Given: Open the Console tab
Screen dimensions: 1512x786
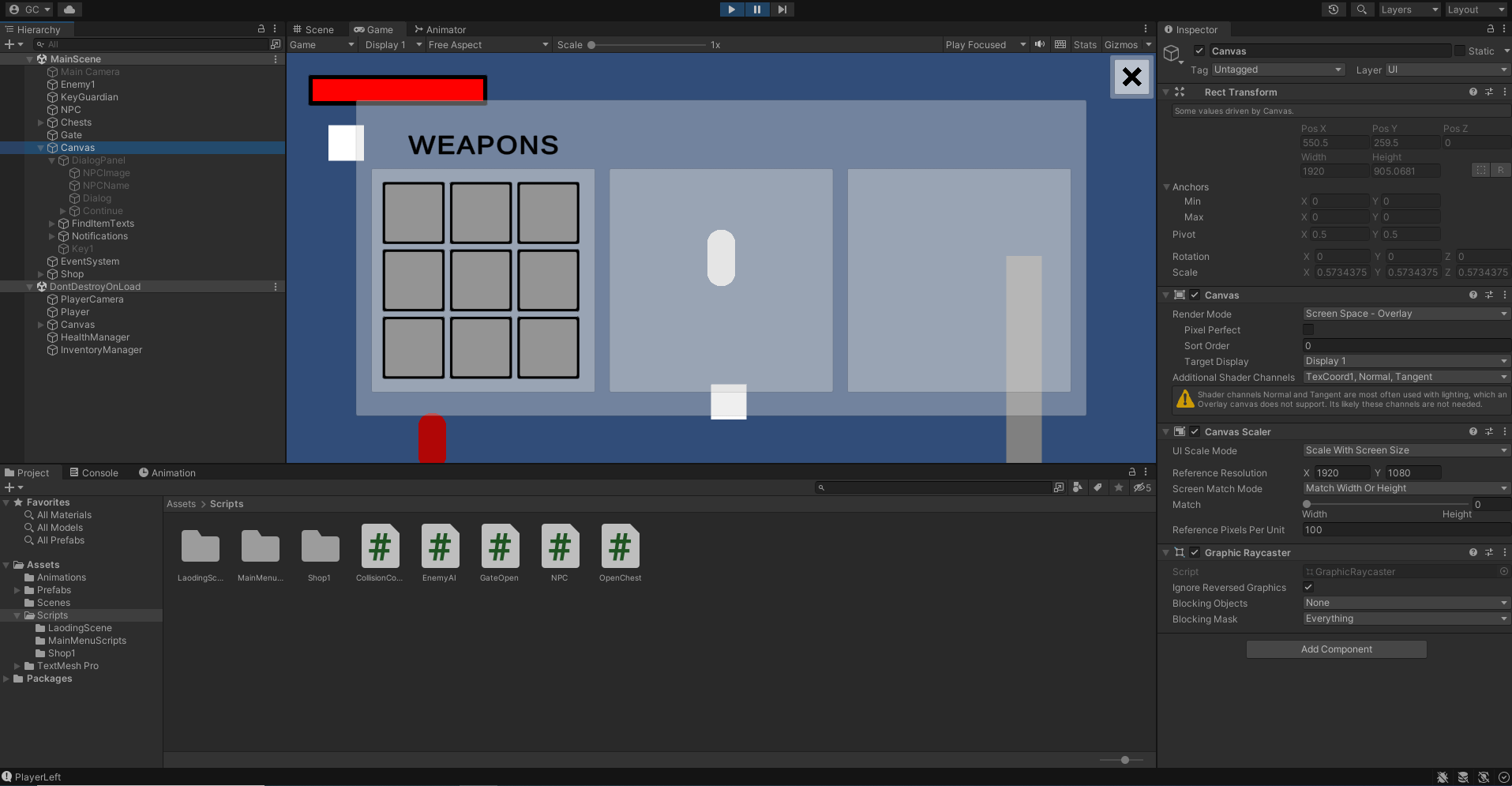Looking at the screenshot, I should point(94,472).
